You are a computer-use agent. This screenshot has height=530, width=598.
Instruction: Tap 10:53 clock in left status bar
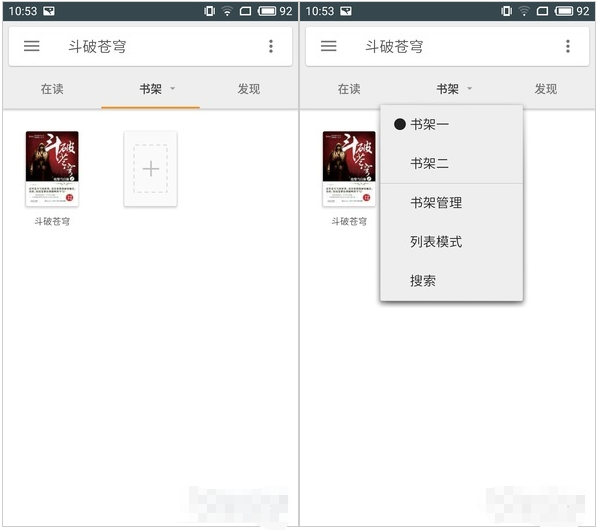(23, 11)
